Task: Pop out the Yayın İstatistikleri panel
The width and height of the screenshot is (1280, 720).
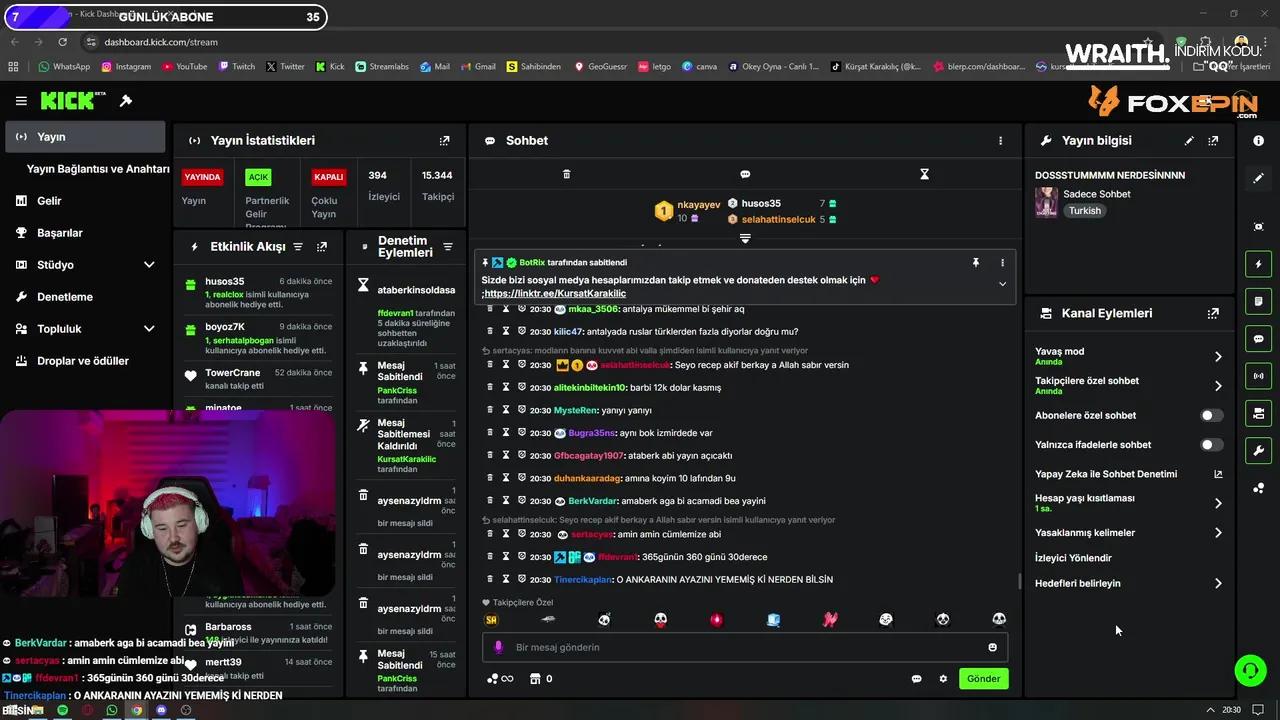Action: 445,141
